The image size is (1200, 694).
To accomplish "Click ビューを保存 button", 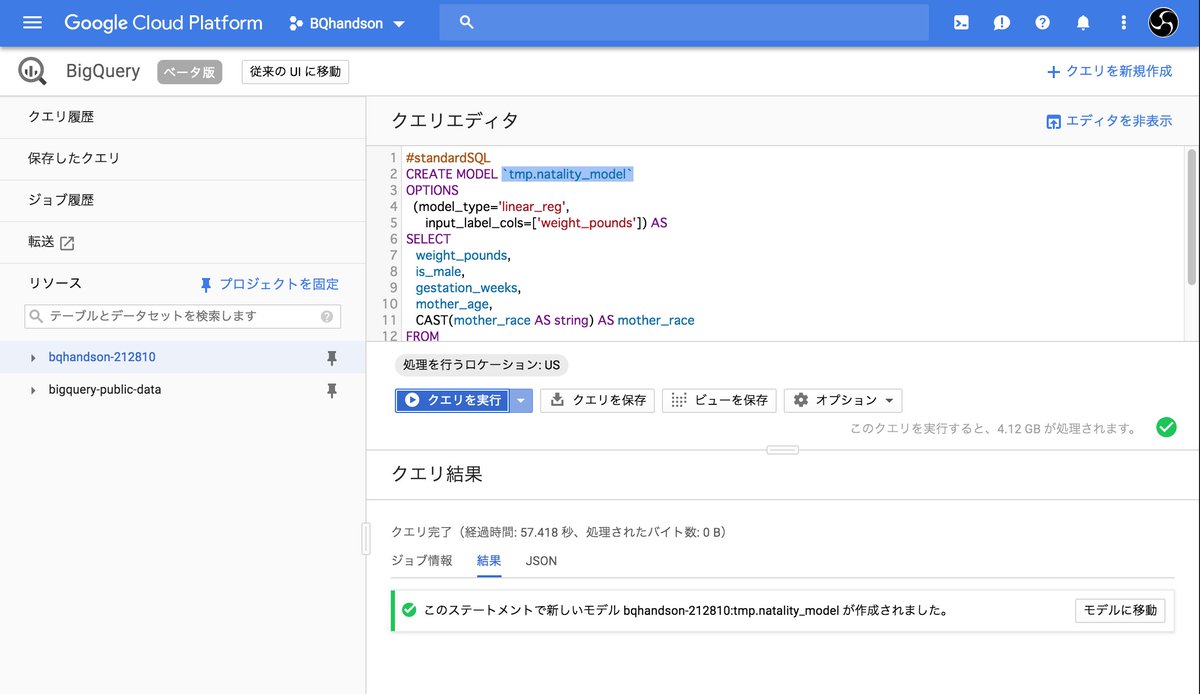I will click(x=720, y=400).
